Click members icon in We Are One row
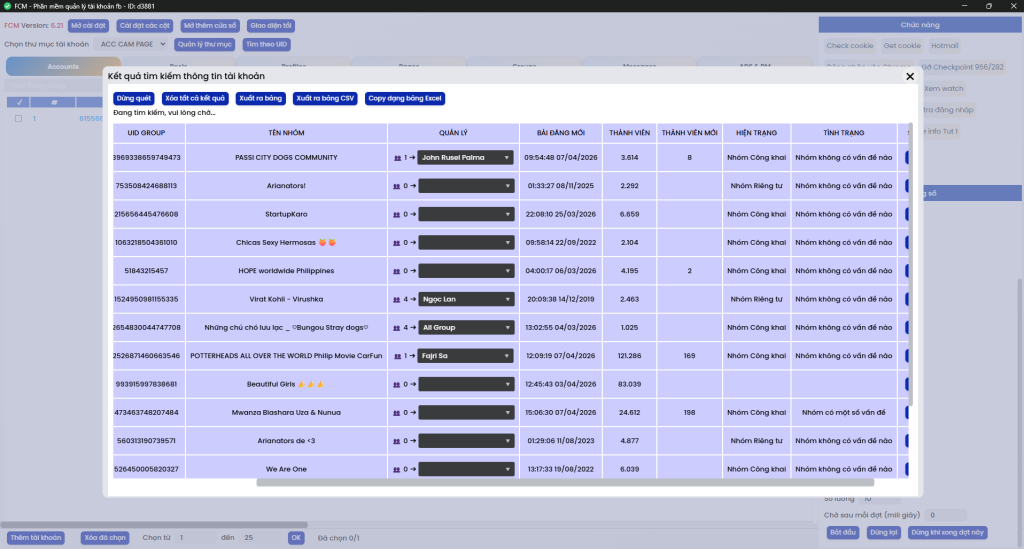Screen dimensions: 1024x549 [x=397, y=469]
